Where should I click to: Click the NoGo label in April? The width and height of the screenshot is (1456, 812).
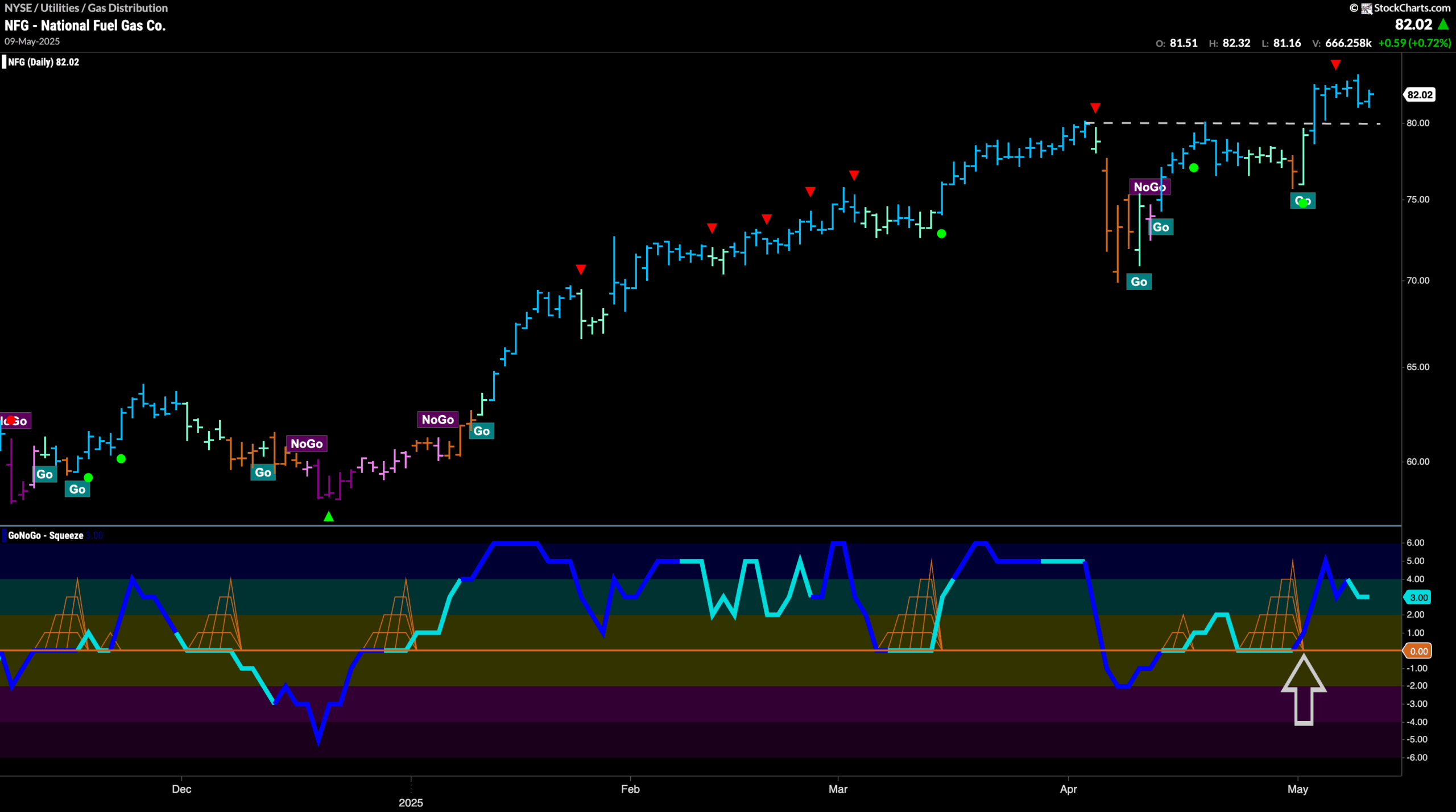click(x=1149, y=187)
